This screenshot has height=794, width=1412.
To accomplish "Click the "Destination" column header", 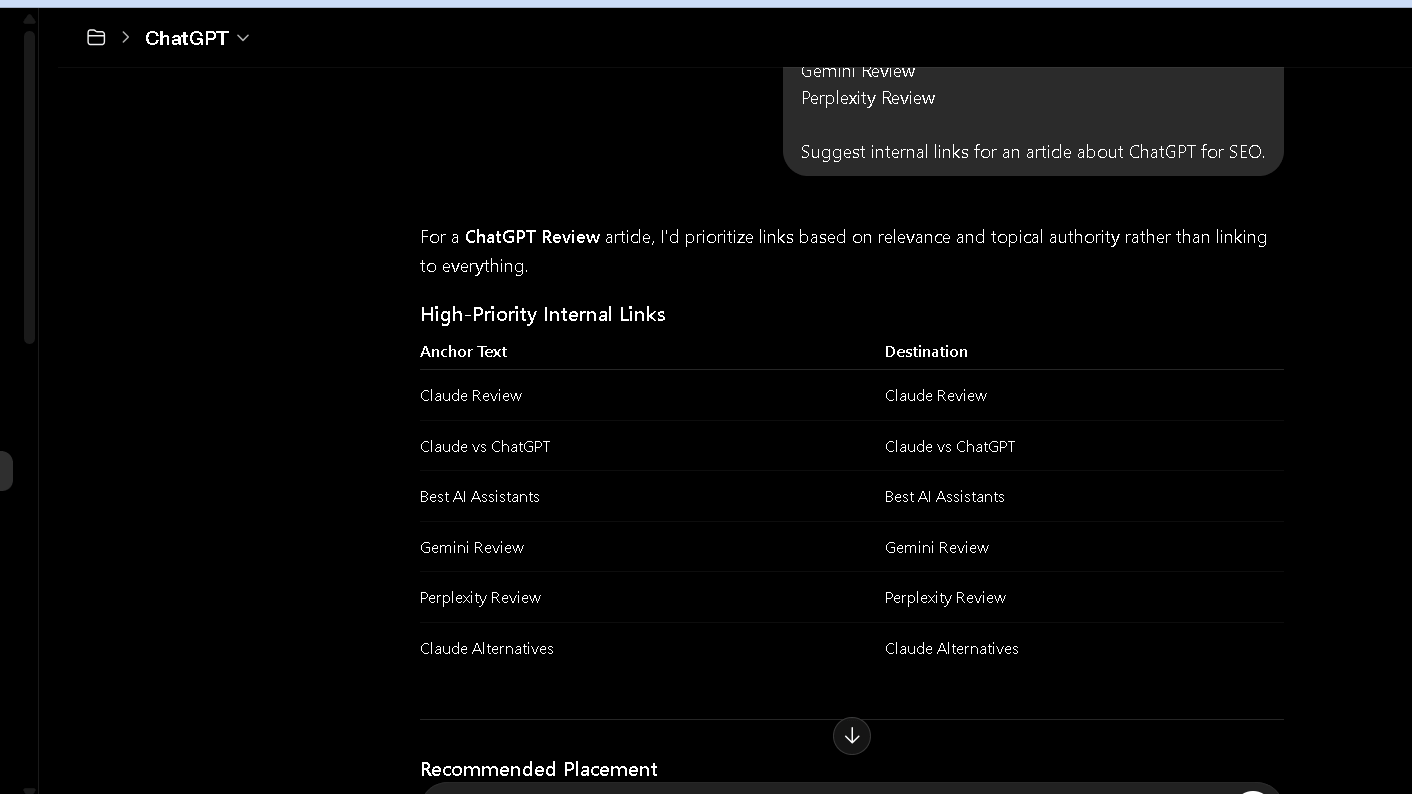I will pyautogui.click(x=926, y=351).
